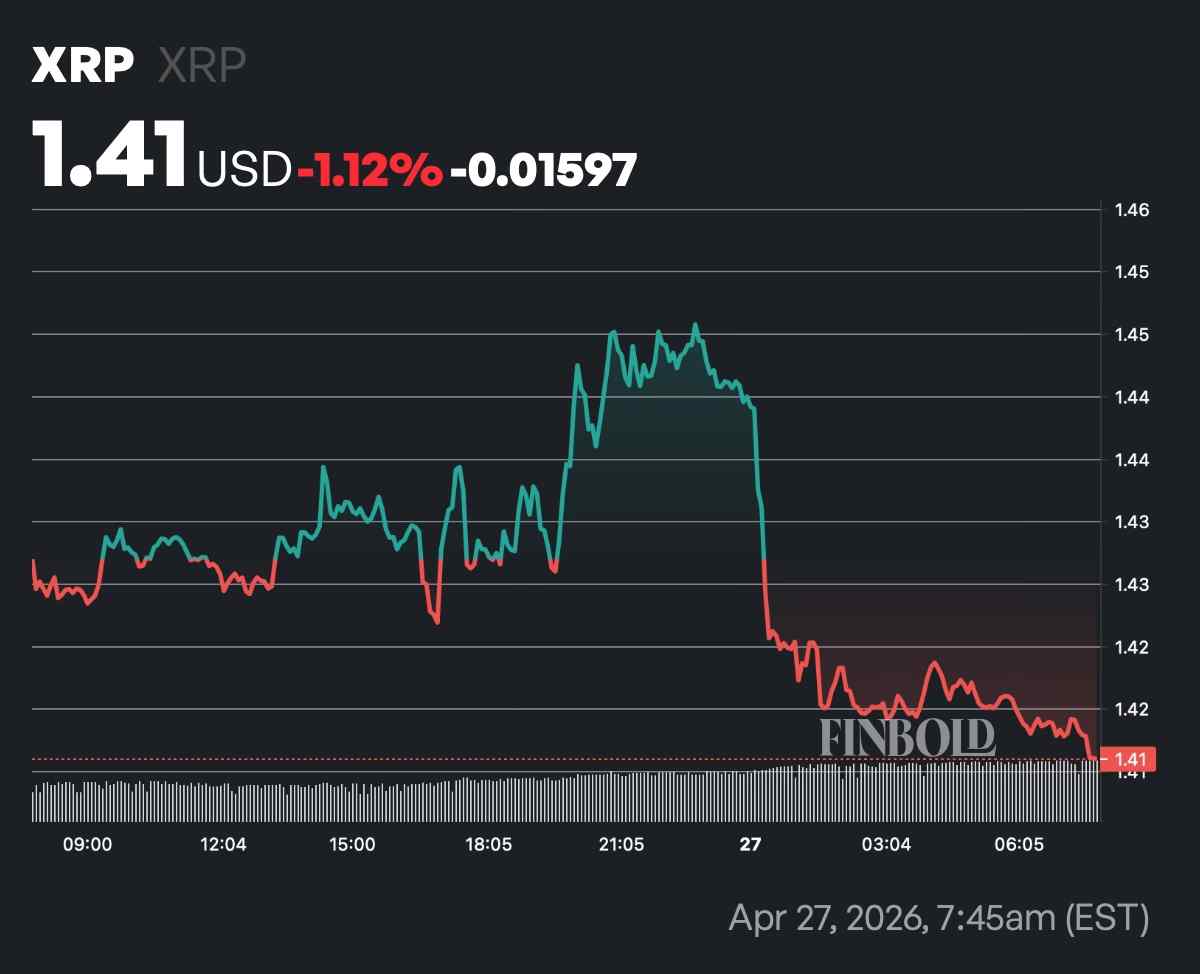1200x974 pixels.
Task: Click the bold 27 date marker
Action: [750, 845]
